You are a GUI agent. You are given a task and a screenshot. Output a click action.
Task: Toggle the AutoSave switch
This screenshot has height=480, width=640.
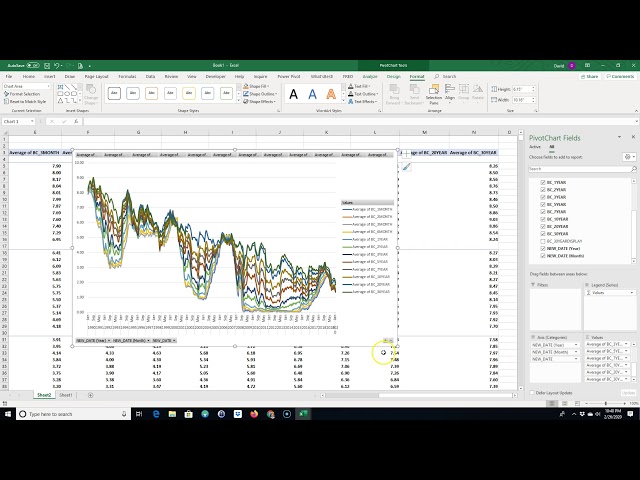point(33,65)
